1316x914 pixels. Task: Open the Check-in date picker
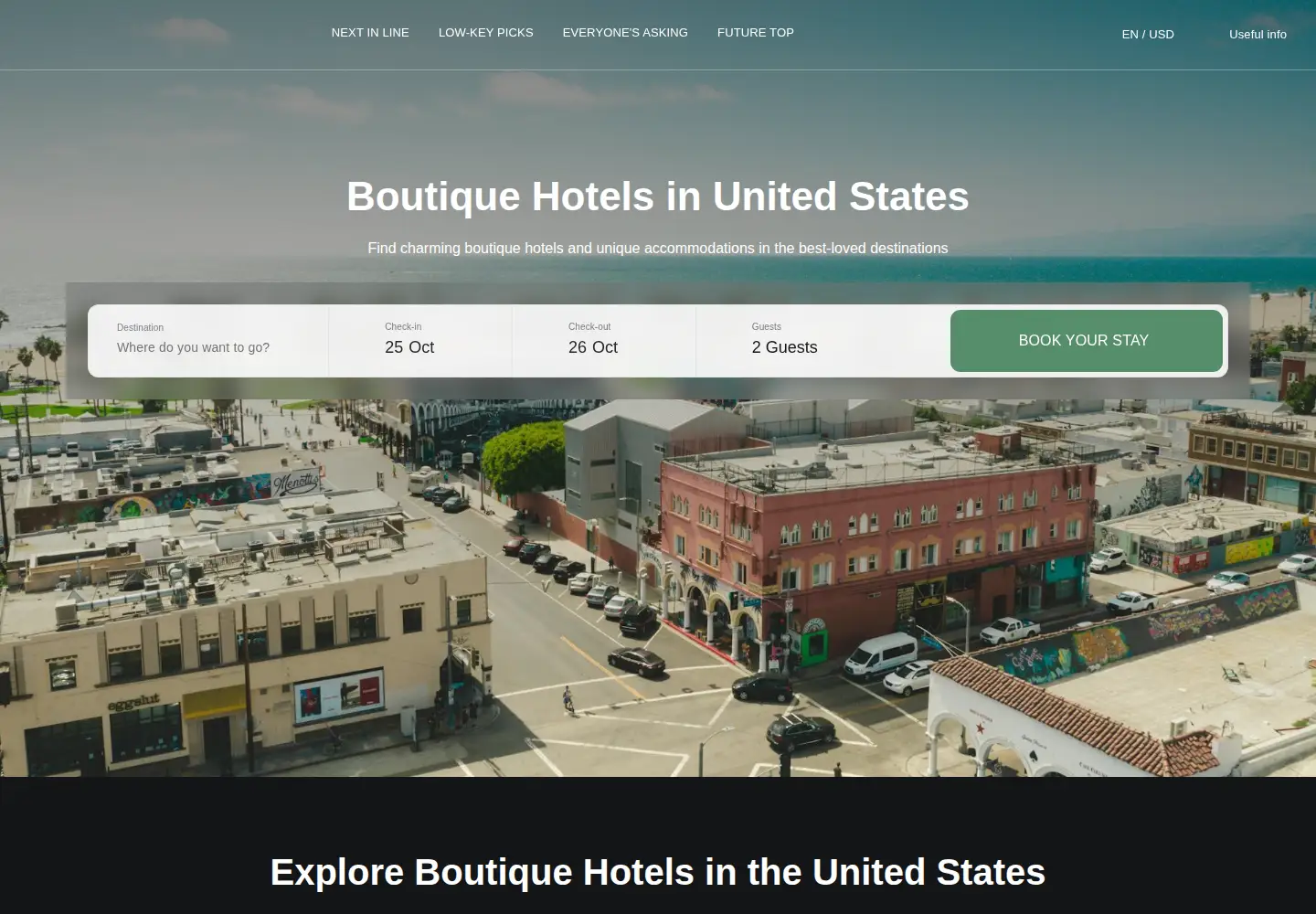point(420,341)
